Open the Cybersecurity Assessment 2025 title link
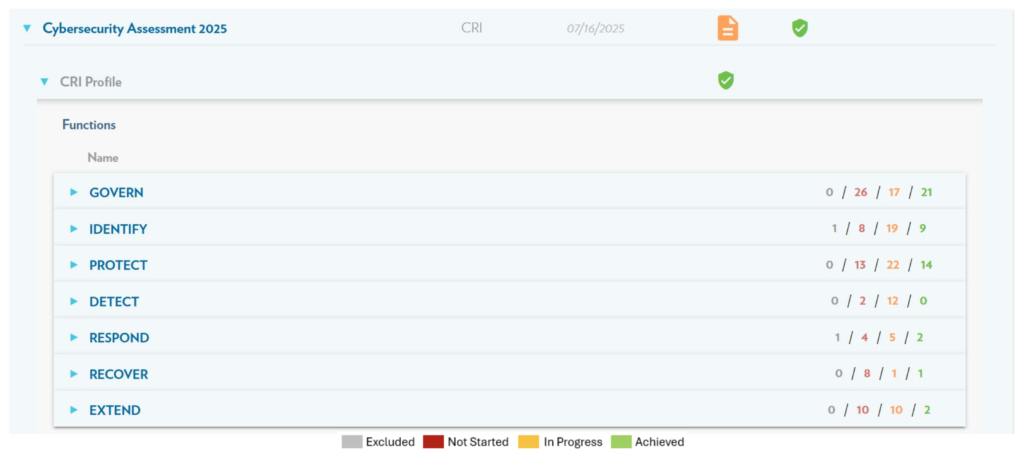Viewport: 1024px width, 458px height. point(134,29)
